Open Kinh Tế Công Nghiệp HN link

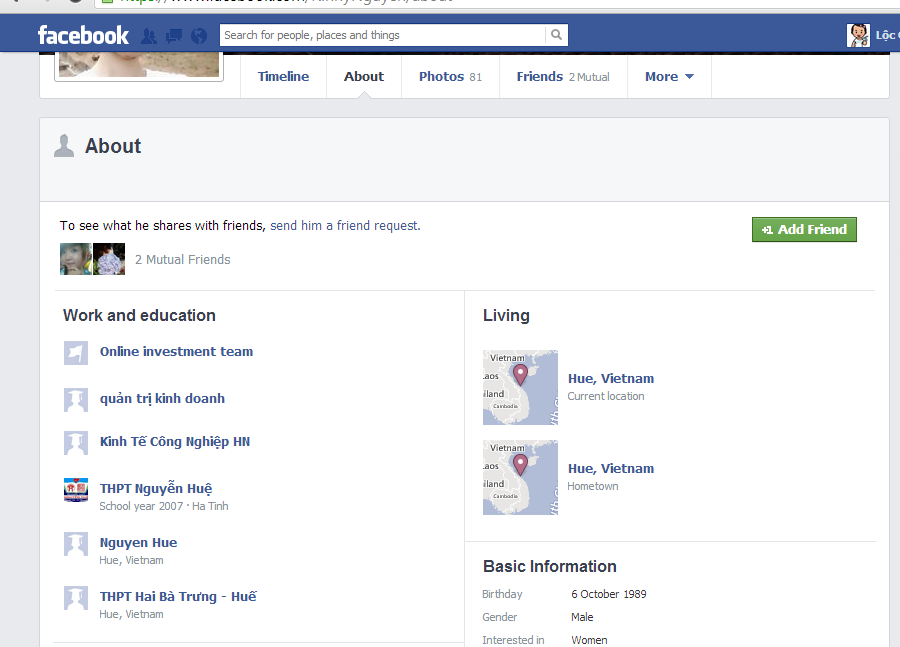coord(175,441)
